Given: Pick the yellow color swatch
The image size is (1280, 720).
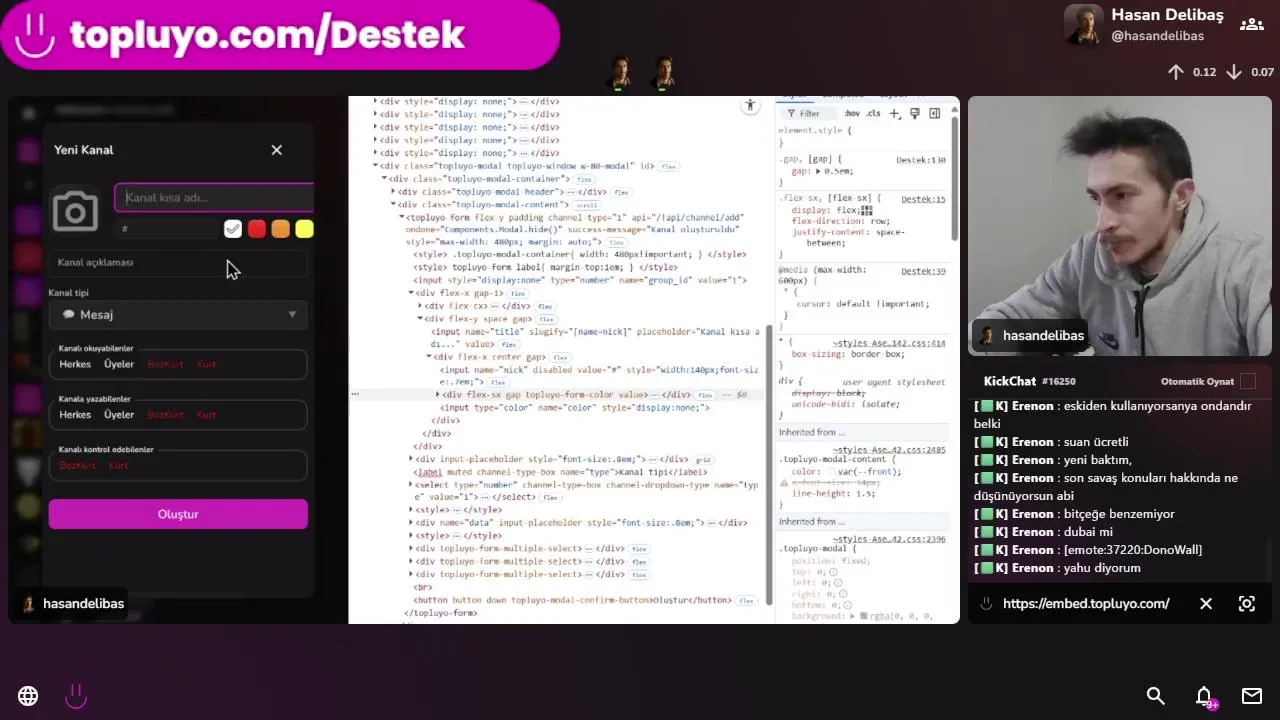Looking at the screenshot, I should click(x=305, y=229).
